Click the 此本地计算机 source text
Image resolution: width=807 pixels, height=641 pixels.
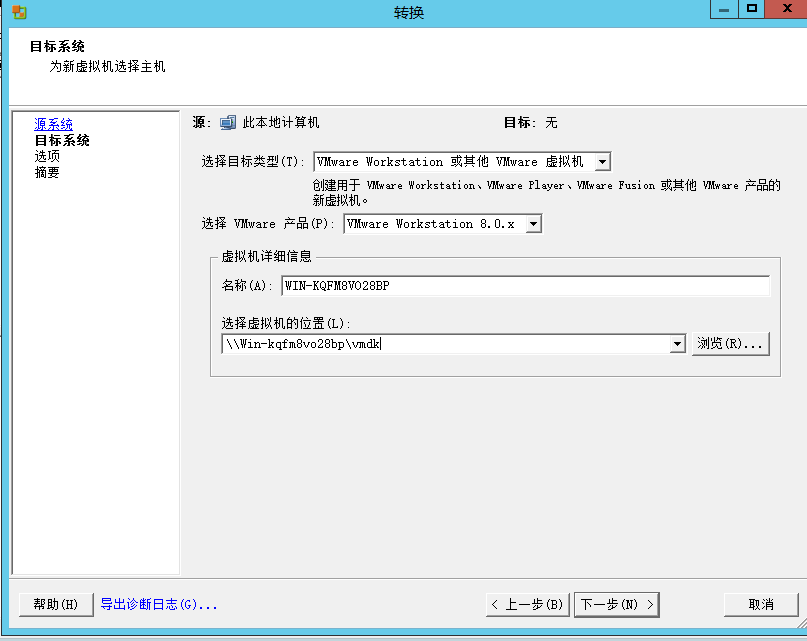(x=281, y=123)
